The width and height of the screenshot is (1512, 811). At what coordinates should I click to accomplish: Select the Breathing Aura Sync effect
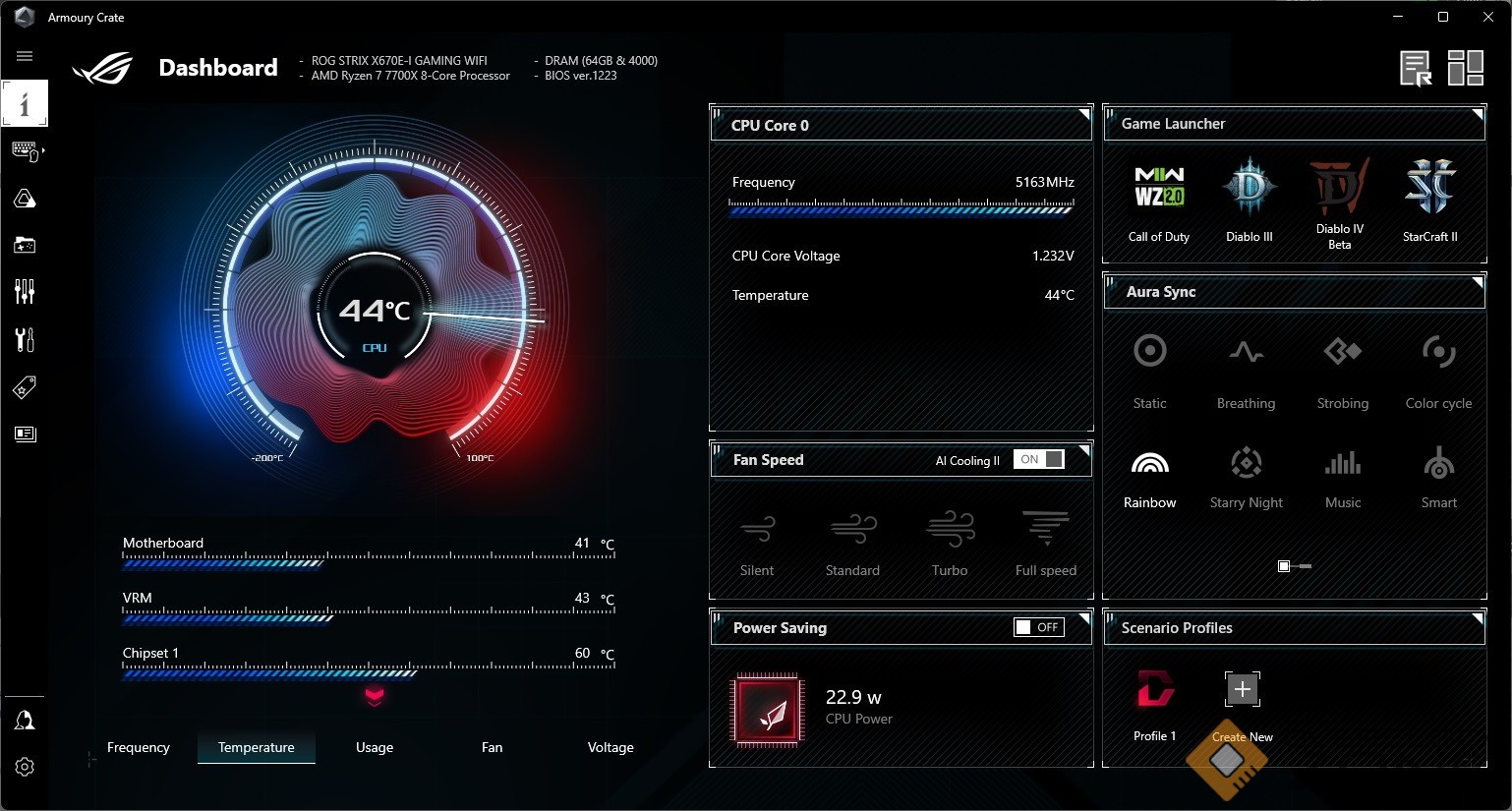tap(1246, 372)
